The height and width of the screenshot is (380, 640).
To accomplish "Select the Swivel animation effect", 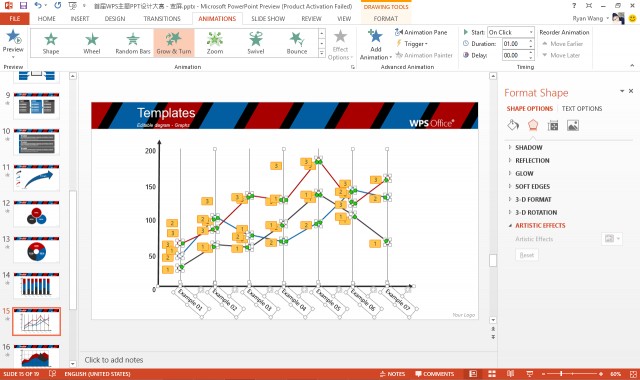I will [256, 43].
